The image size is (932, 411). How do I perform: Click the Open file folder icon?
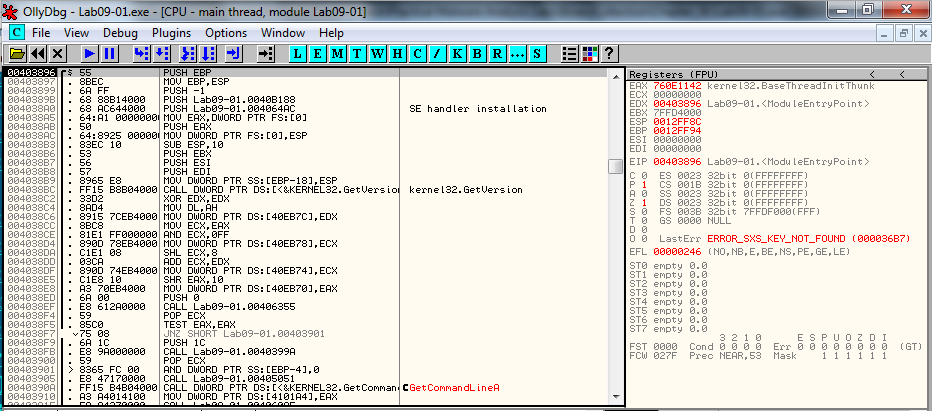point(17,54)
